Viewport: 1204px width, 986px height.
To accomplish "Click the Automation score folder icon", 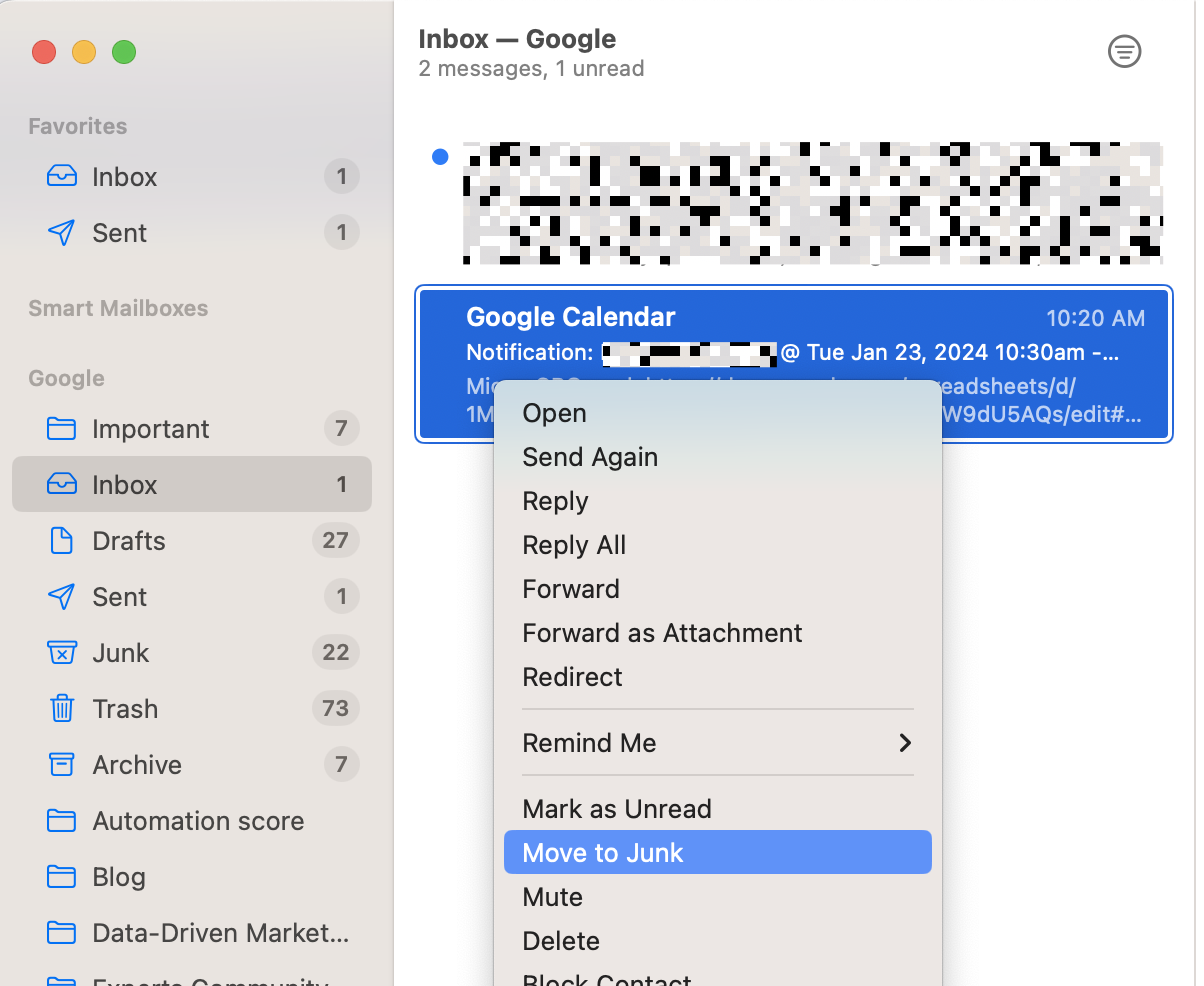I will [61, 821].
